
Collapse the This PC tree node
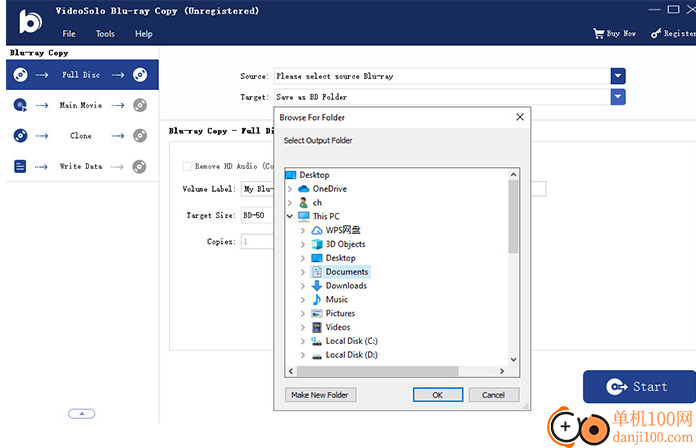290,216
